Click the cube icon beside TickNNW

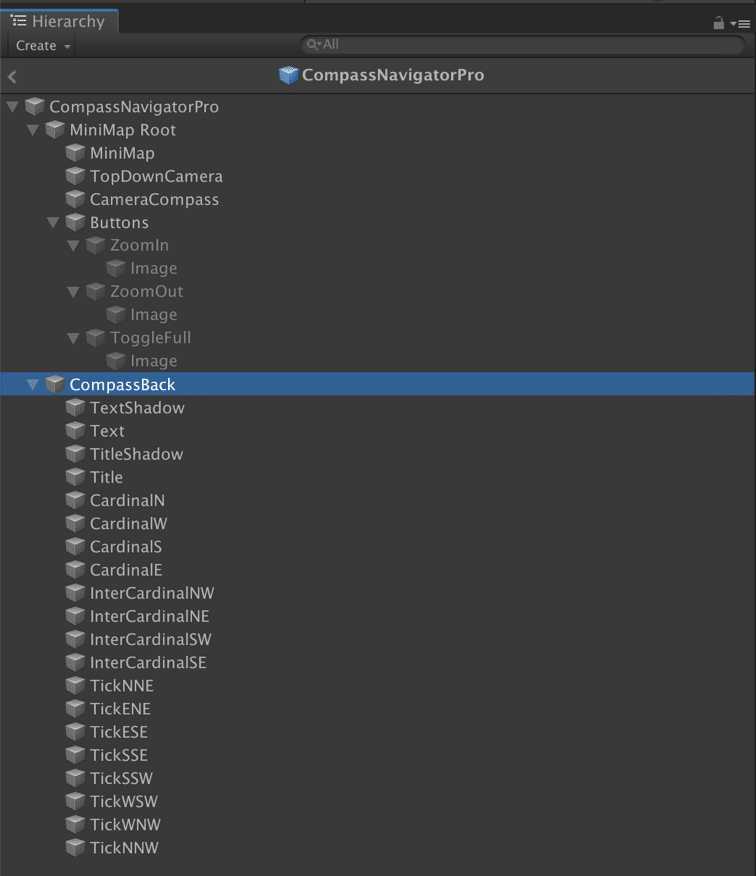(x=75, y=848)
